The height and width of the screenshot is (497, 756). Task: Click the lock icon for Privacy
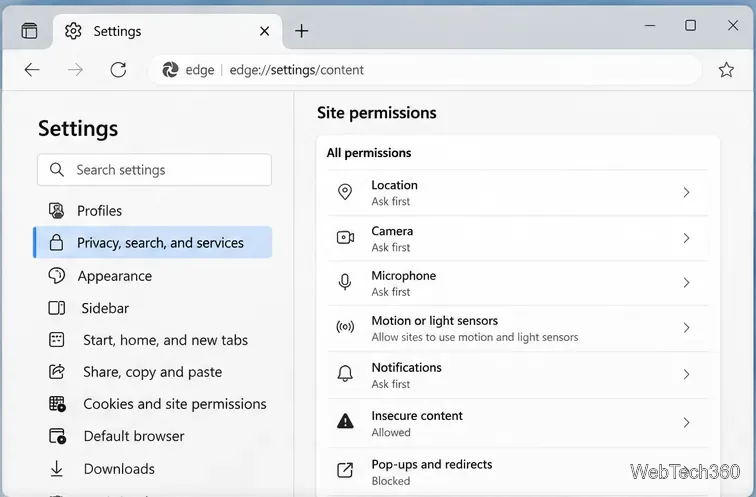[x=56, y=242]
